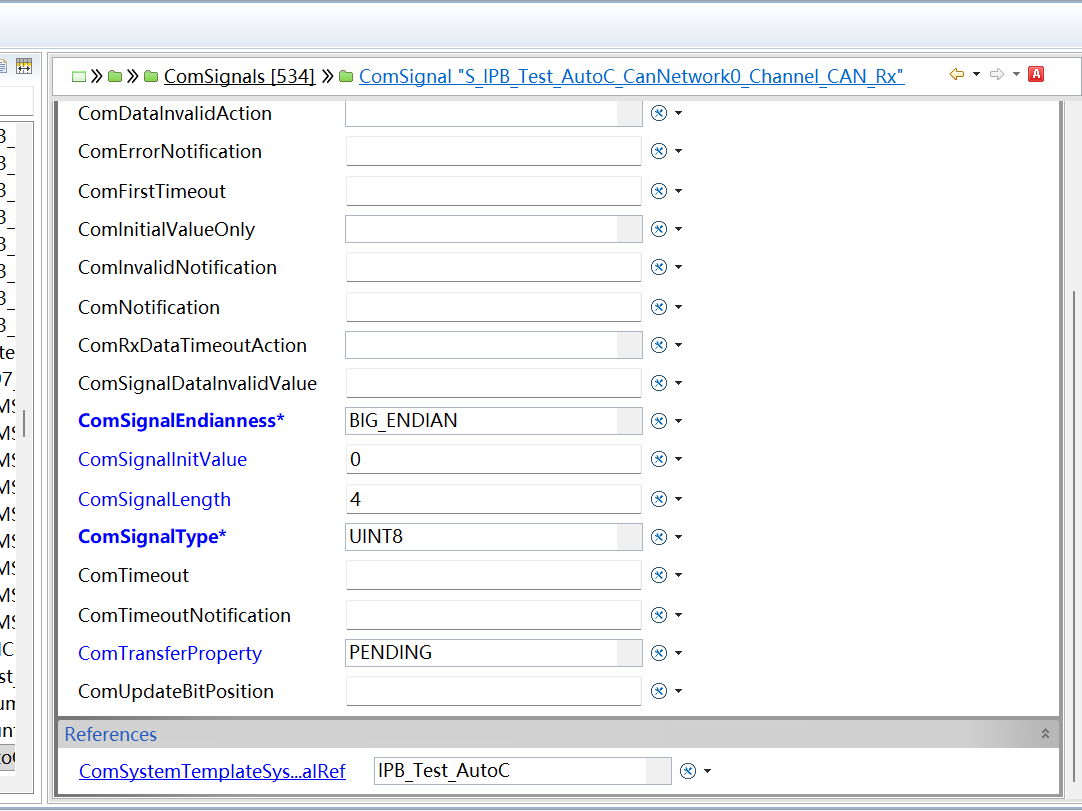Click the ComSignalInitValue input field

pos(493,459)
